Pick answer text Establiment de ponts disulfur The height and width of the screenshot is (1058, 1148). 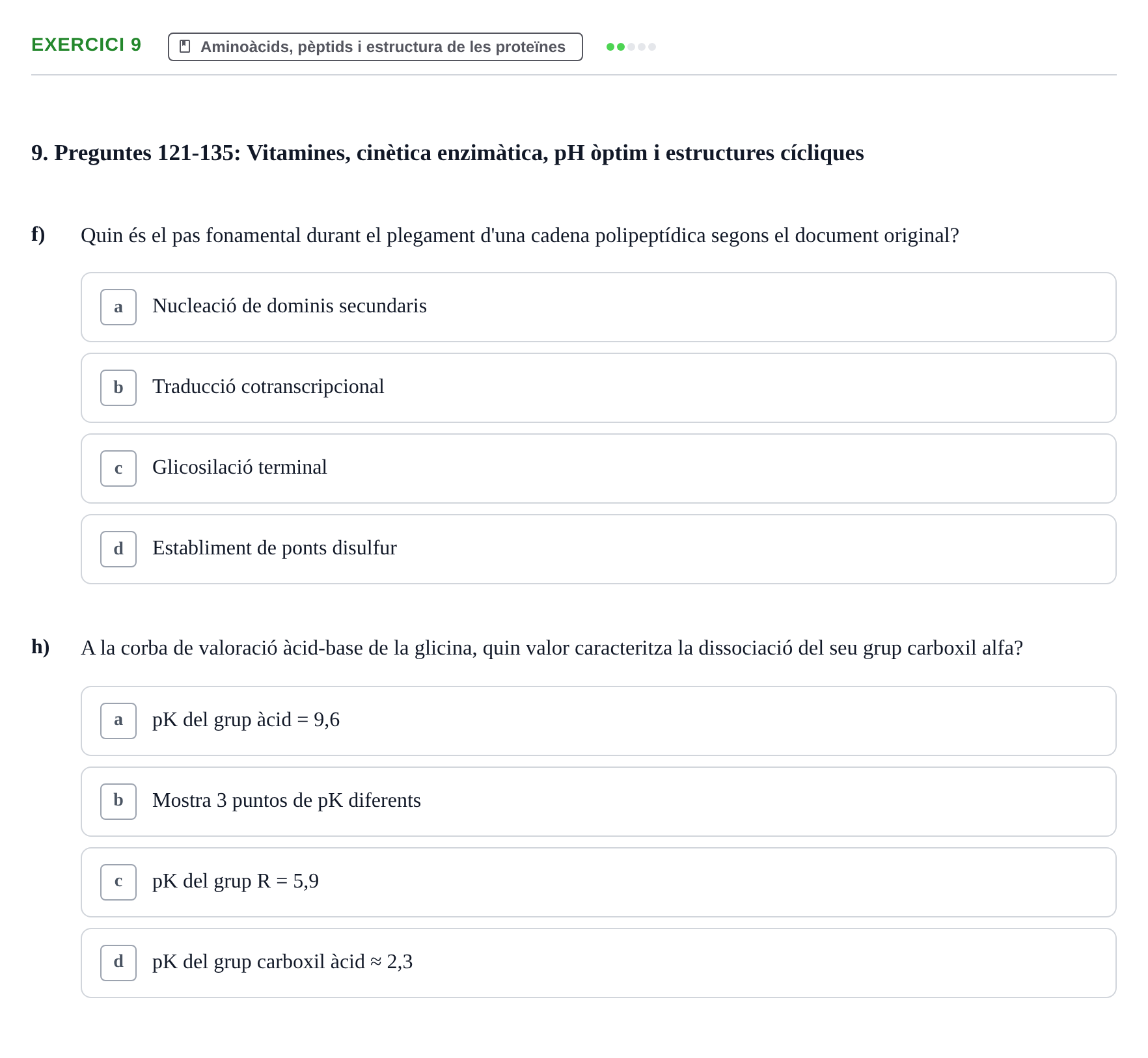click(x=275, y=548)
